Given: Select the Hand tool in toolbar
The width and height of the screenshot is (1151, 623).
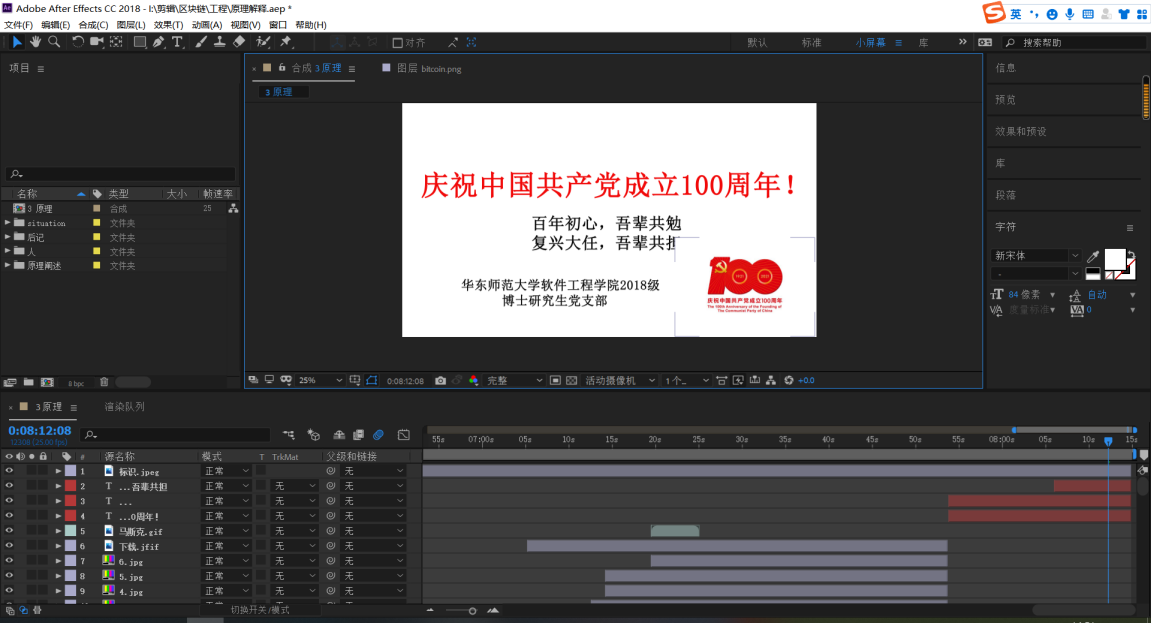Looking at the screenshot, I should pos(35,42).
